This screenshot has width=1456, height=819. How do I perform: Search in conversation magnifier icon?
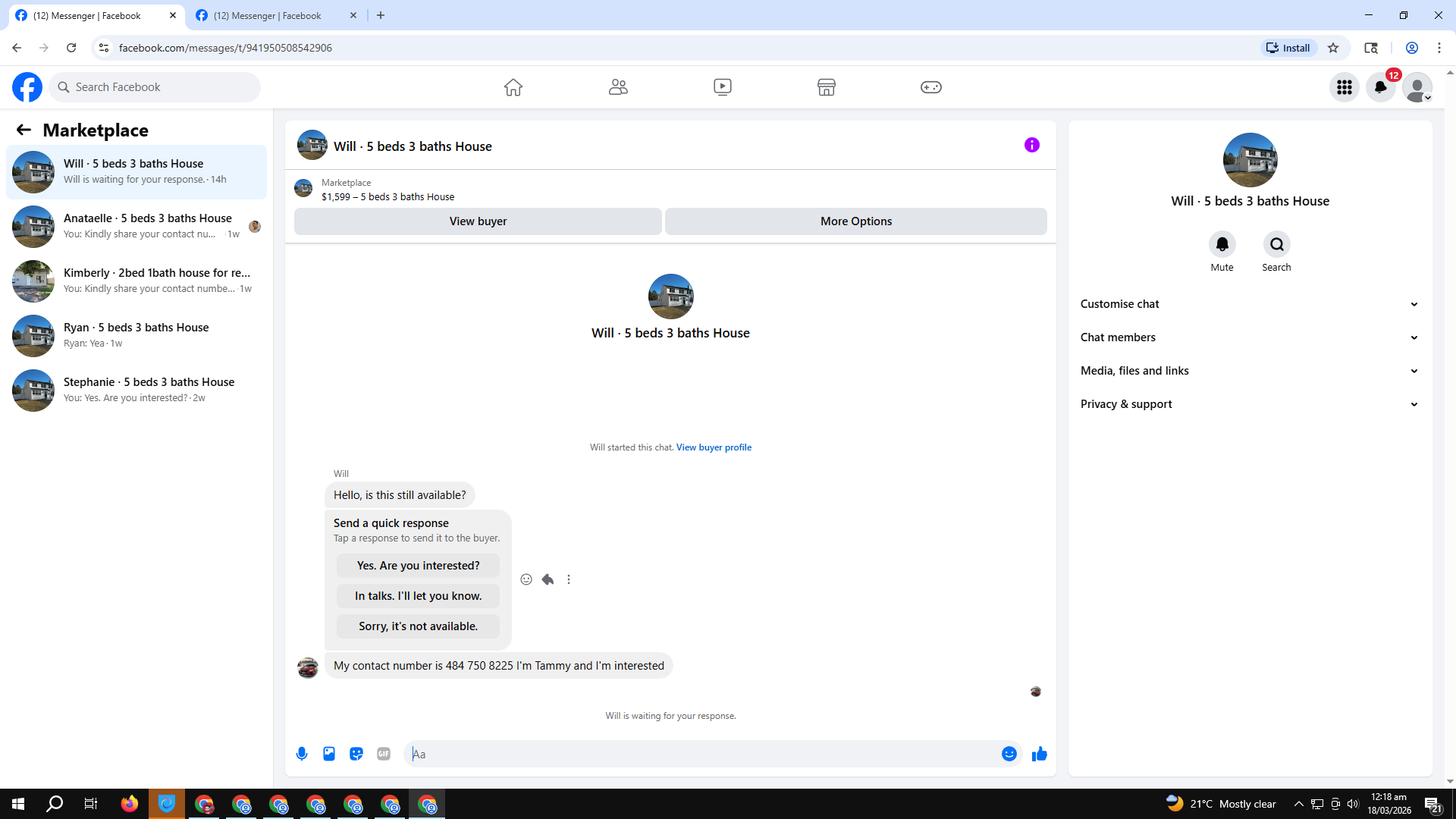[x=1277, y=244]
